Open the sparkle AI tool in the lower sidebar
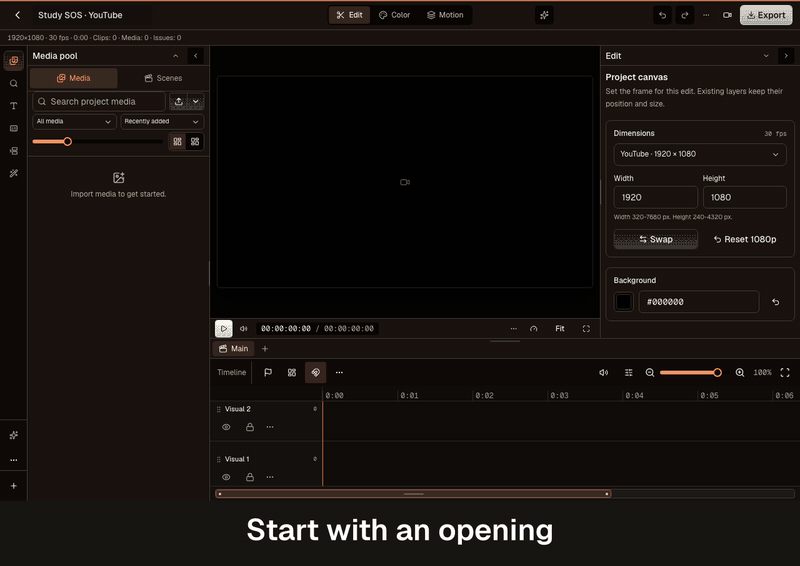The image size is (800, 566). coord(14,435)
